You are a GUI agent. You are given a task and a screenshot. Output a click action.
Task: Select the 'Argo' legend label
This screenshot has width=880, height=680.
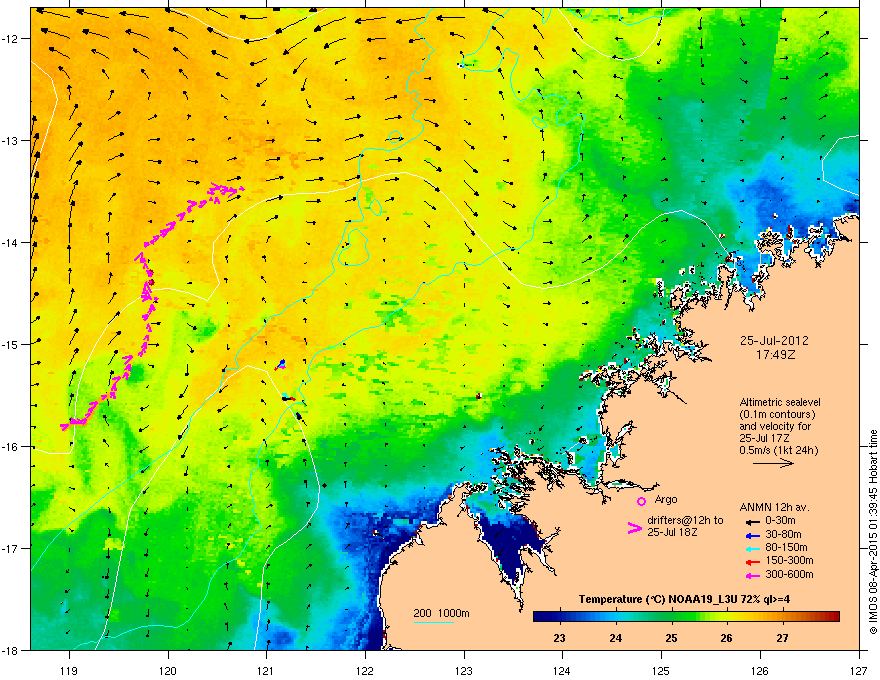point(666,499)
